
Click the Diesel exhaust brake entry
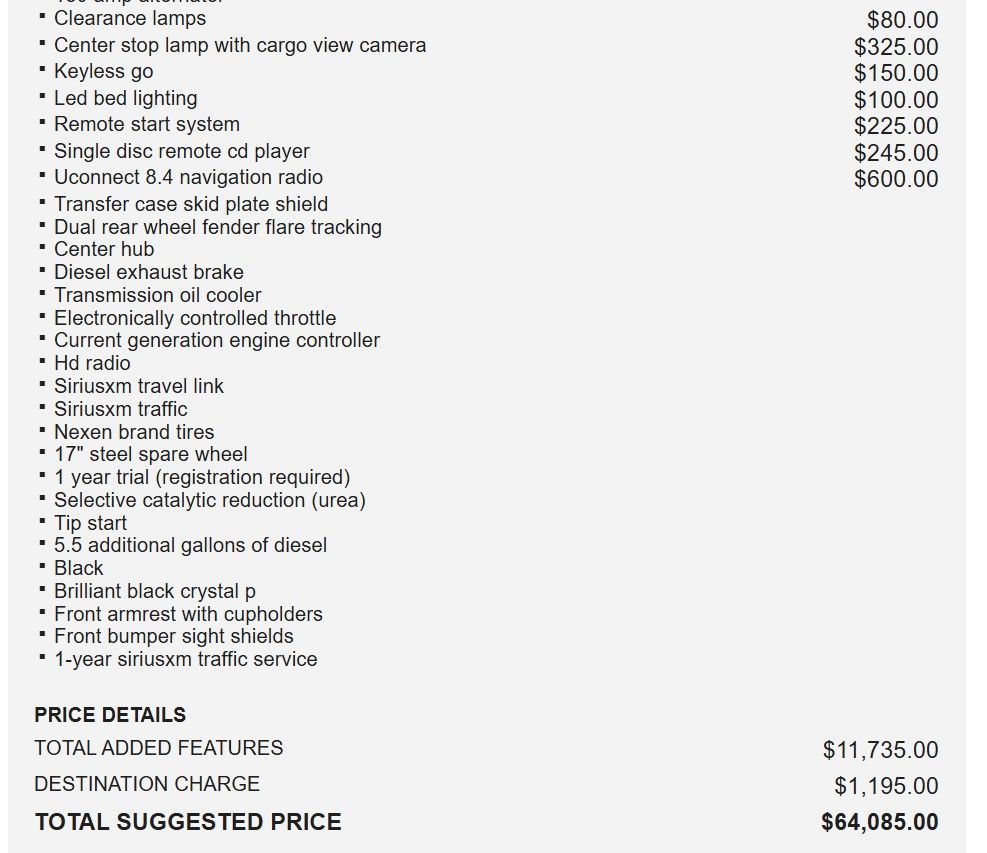coord(148,272)
